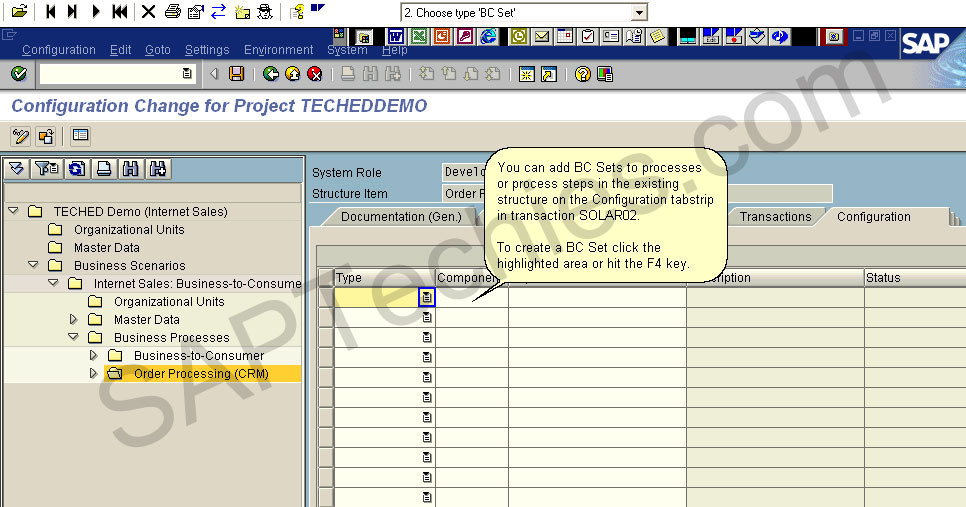This screenshot has width=966, height=507.
Task: Click the binoculars Find icon in tree toolbar
Action: 131,168
